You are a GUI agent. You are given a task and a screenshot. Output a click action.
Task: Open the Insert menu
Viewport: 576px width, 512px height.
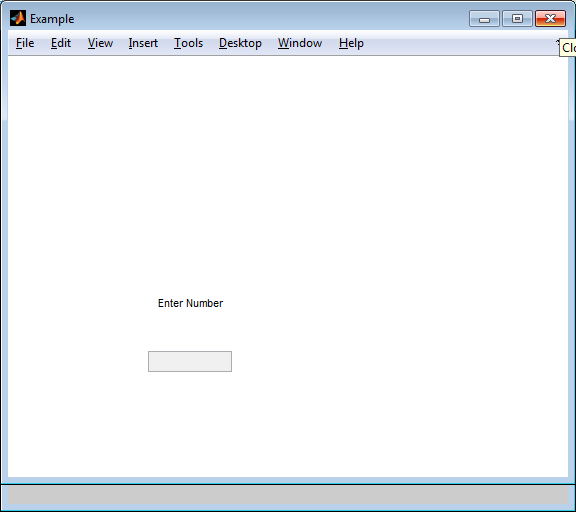pos(143,43)
